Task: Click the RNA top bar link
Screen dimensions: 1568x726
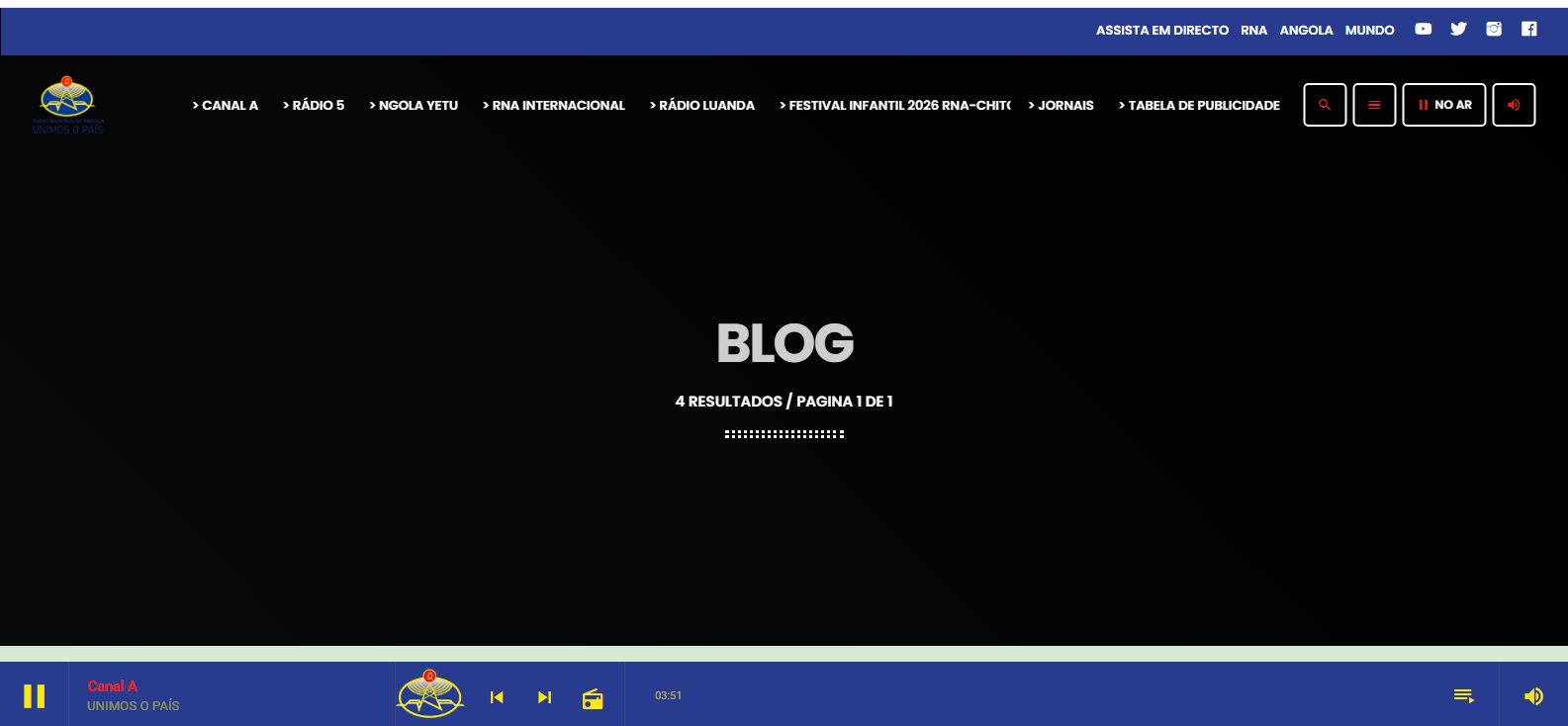Action: point(1254,31)
